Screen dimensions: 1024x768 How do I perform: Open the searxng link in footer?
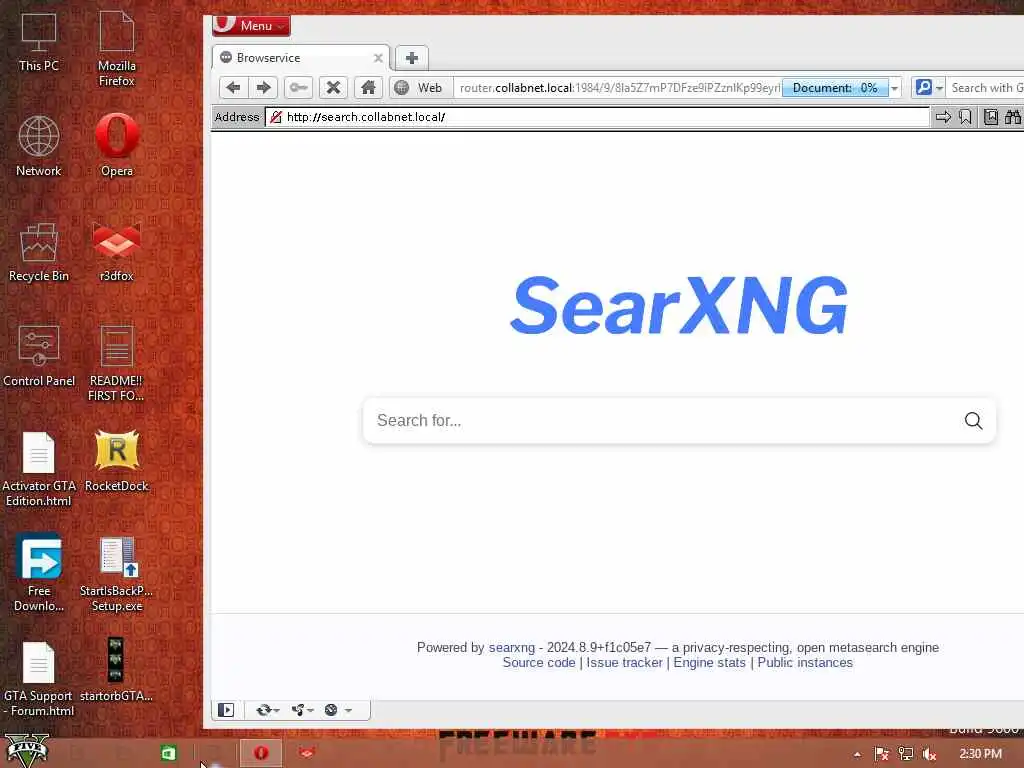[x=511, y=647]
